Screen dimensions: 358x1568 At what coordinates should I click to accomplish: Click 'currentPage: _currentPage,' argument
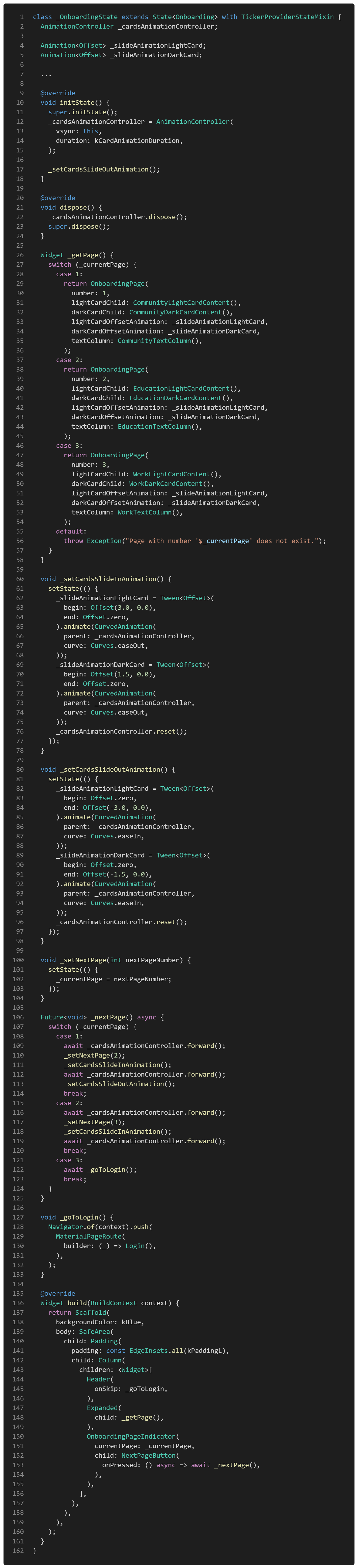(x=145, y=1446)
